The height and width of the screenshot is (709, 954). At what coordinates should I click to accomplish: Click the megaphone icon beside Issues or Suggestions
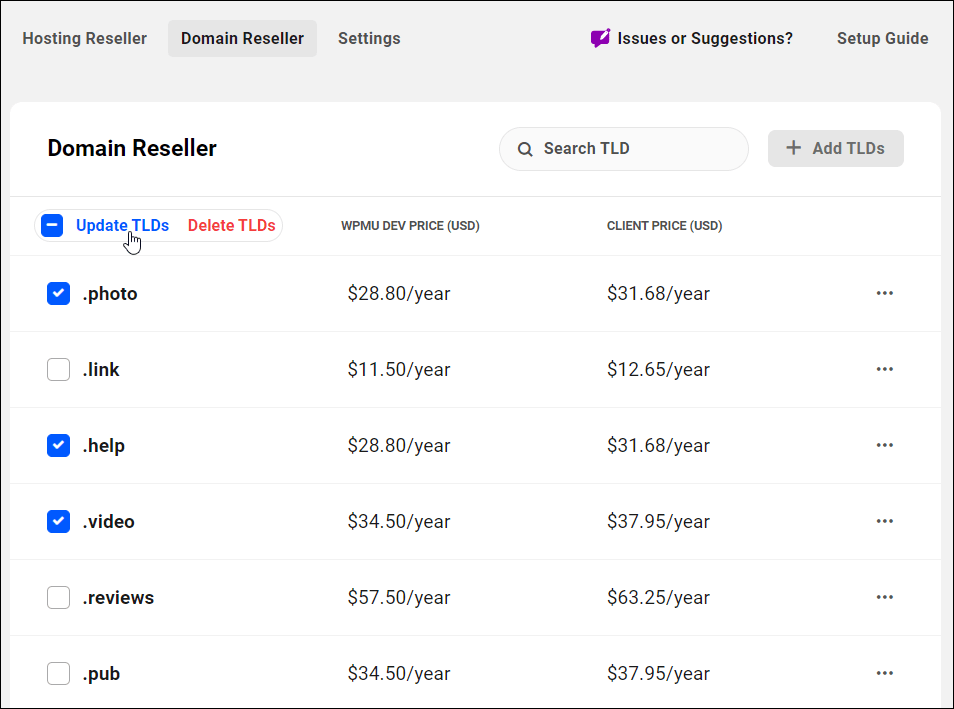[599, 38]
